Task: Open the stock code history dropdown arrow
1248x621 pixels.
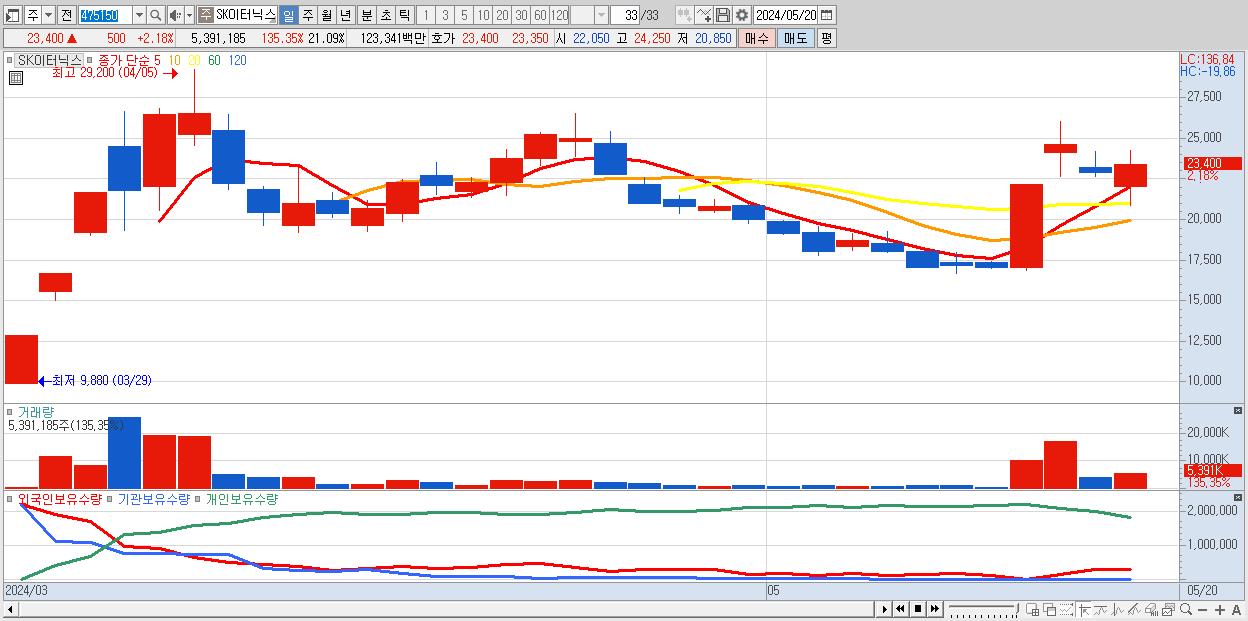Action: pyautogui.click(x=139, y=15)
